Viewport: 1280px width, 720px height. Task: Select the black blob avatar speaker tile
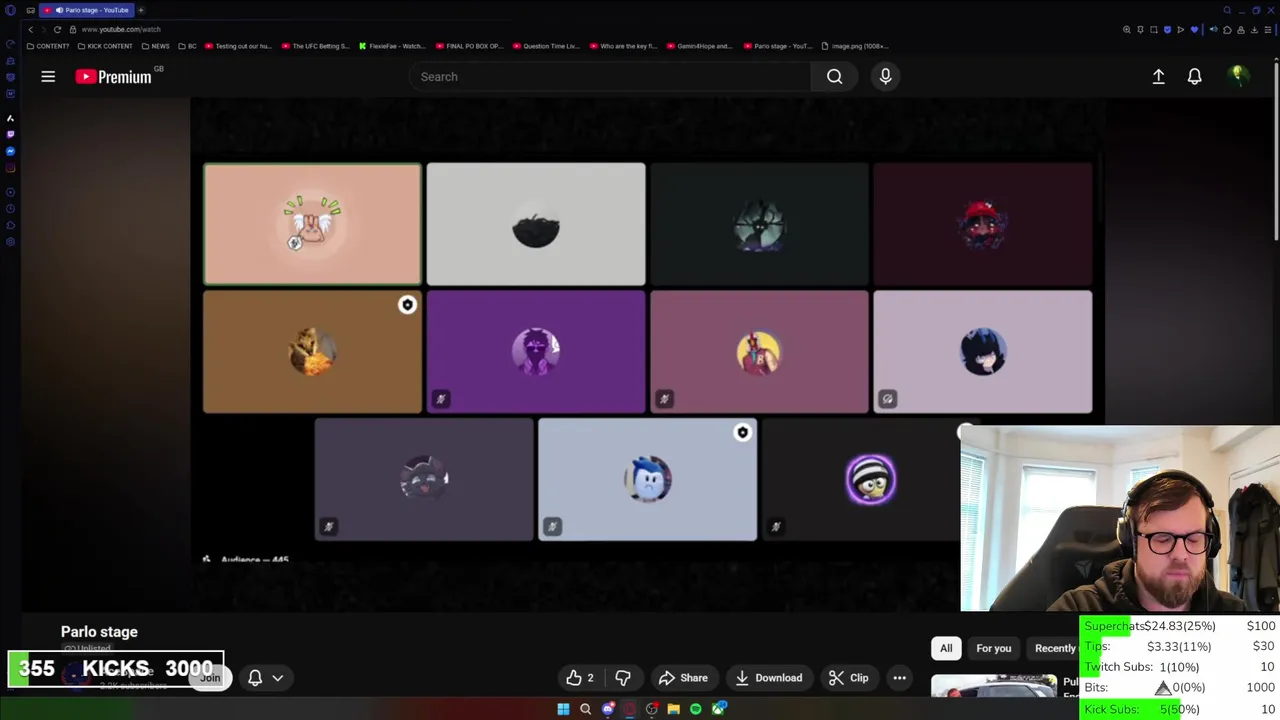coord(536,224)
